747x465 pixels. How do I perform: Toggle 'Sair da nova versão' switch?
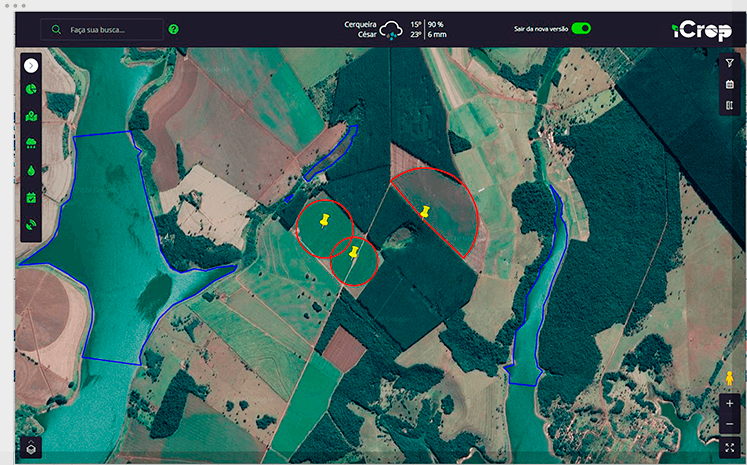581,28
